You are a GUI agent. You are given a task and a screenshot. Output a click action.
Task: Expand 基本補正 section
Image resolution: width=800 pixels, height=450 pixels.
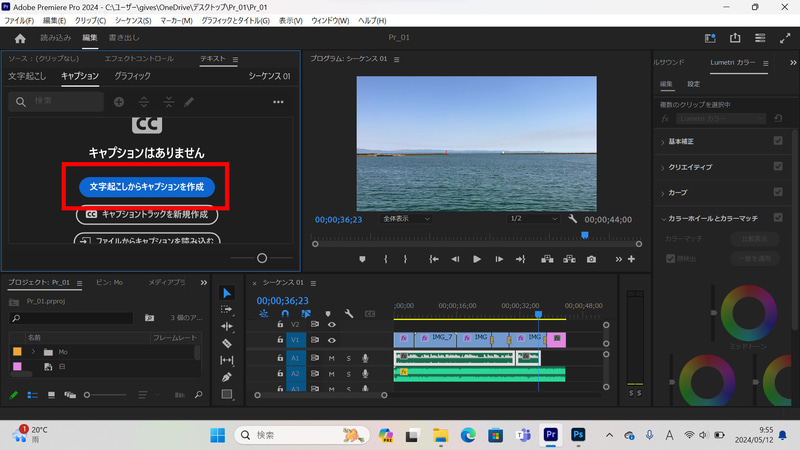pos(663,142)
